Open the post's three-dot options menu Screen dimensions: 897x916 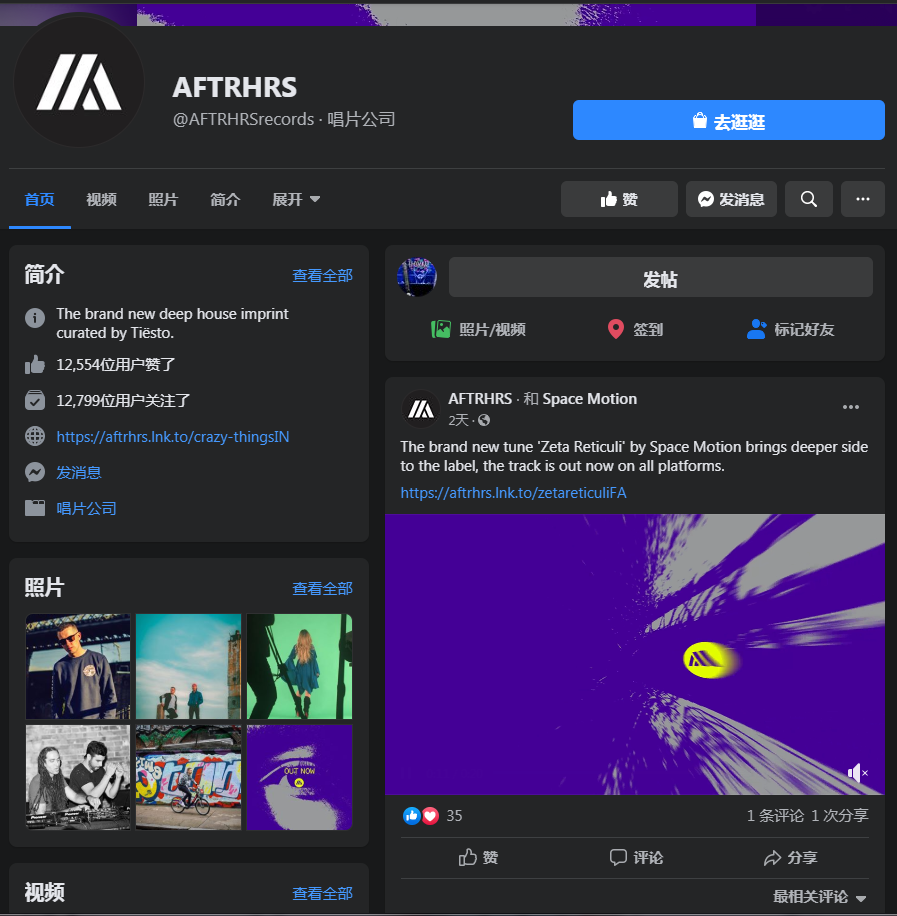click(850, 407)
